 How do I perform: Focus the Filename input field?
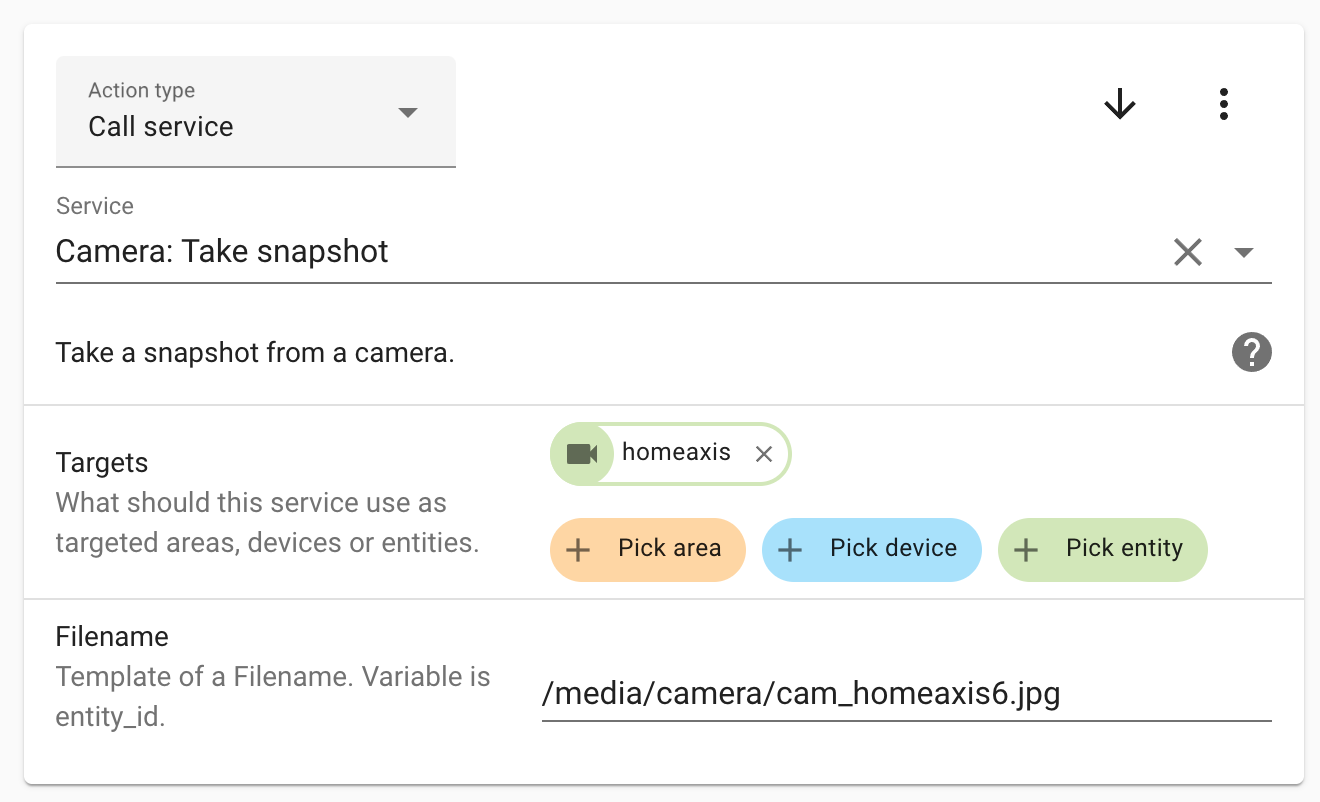point(906,693)
